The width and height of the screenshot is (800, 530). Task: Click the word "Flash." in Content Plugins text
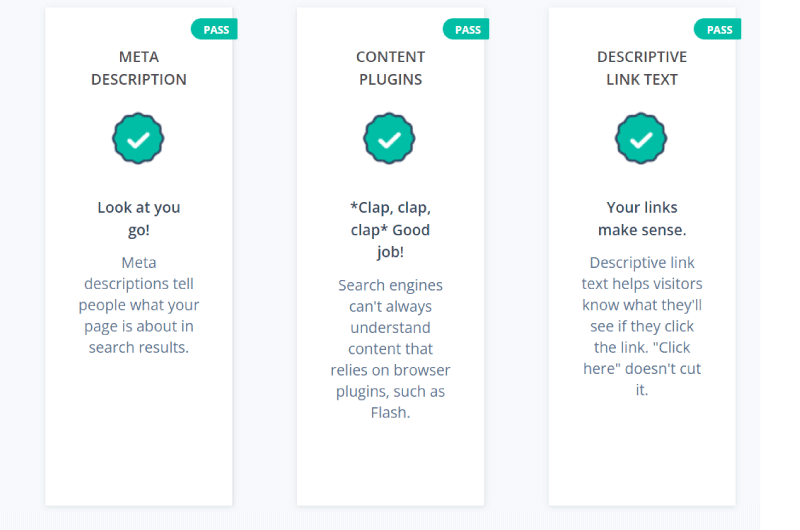[390, 412]
